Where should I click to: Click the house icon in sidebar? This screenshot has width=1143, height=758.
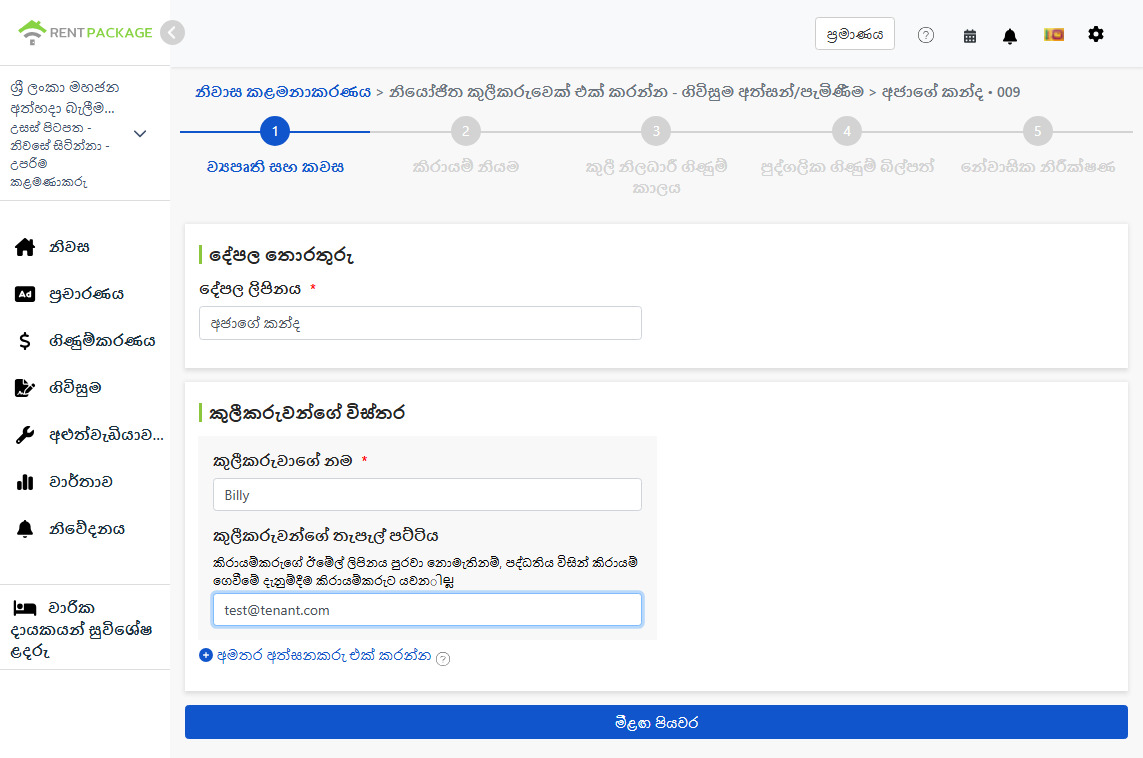pos(25,247)
